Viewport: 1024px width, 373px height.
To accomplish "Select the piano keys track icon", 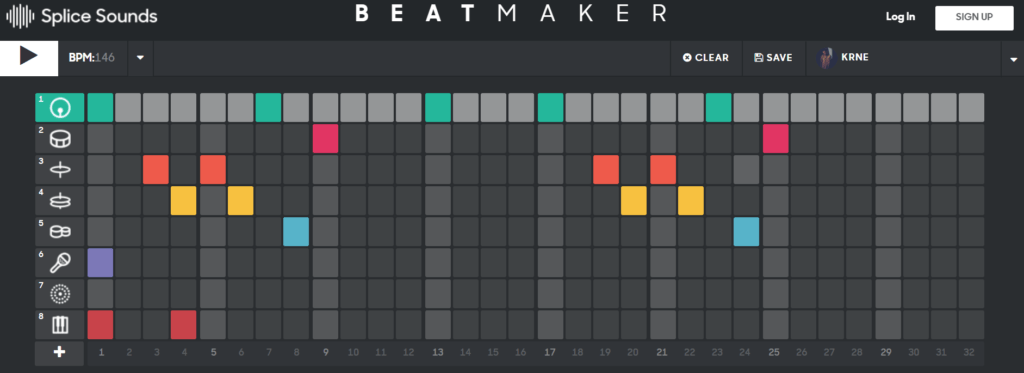I will click(x=59, y=325).
